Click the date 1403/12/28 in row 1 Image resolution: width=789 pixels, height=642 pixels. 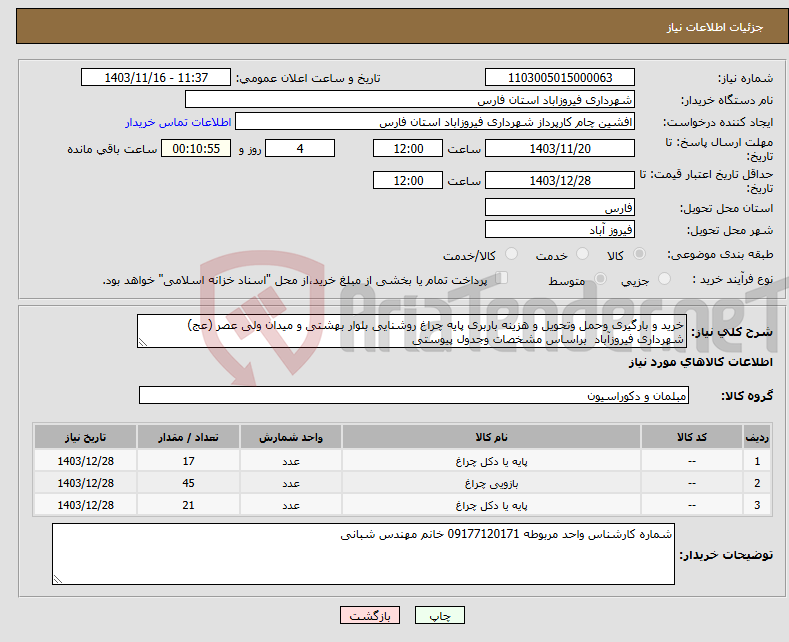point(86,461)
